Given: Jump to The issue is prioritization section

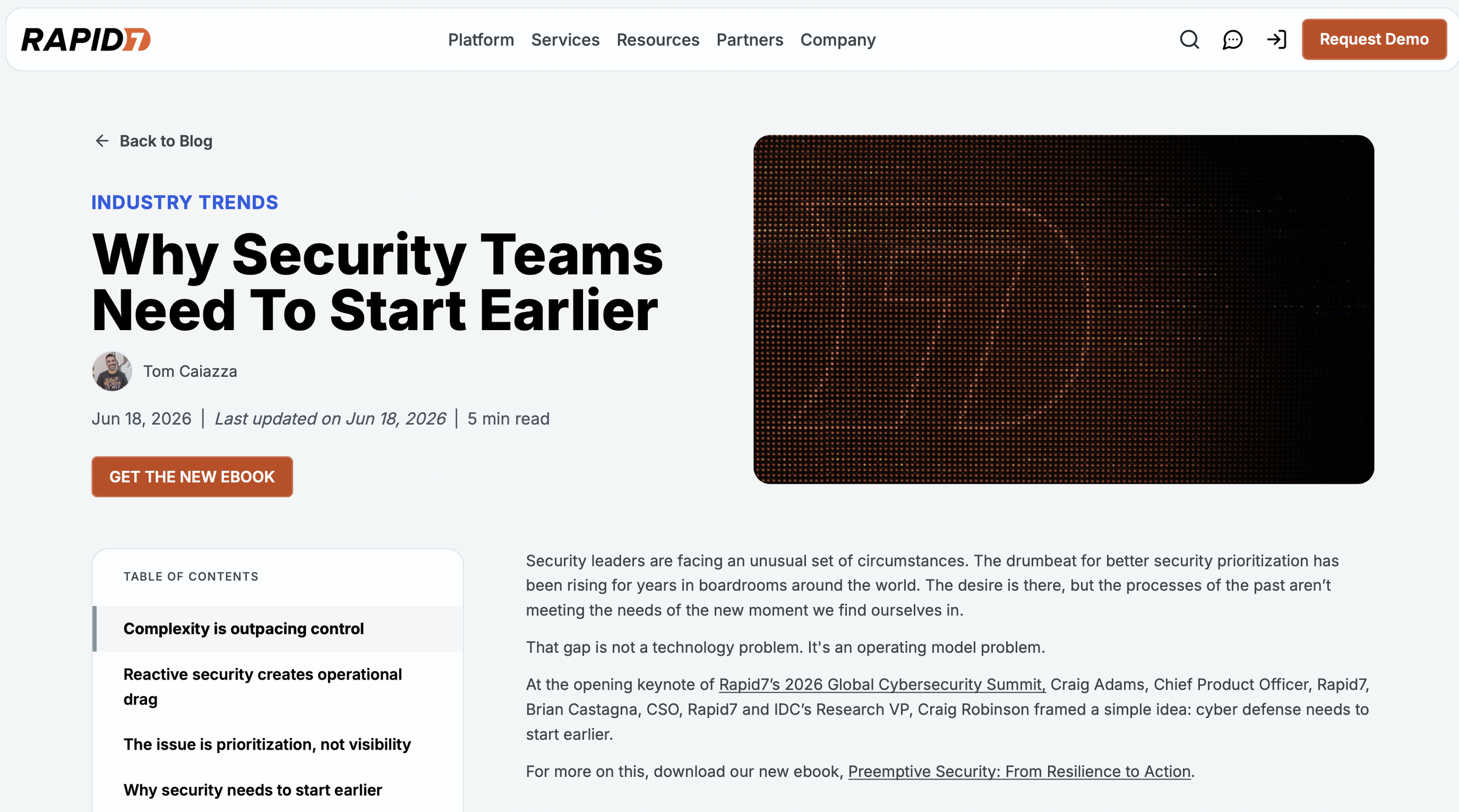Looking at the screenshot, I should pyautogui.click(x=278, y=744).
